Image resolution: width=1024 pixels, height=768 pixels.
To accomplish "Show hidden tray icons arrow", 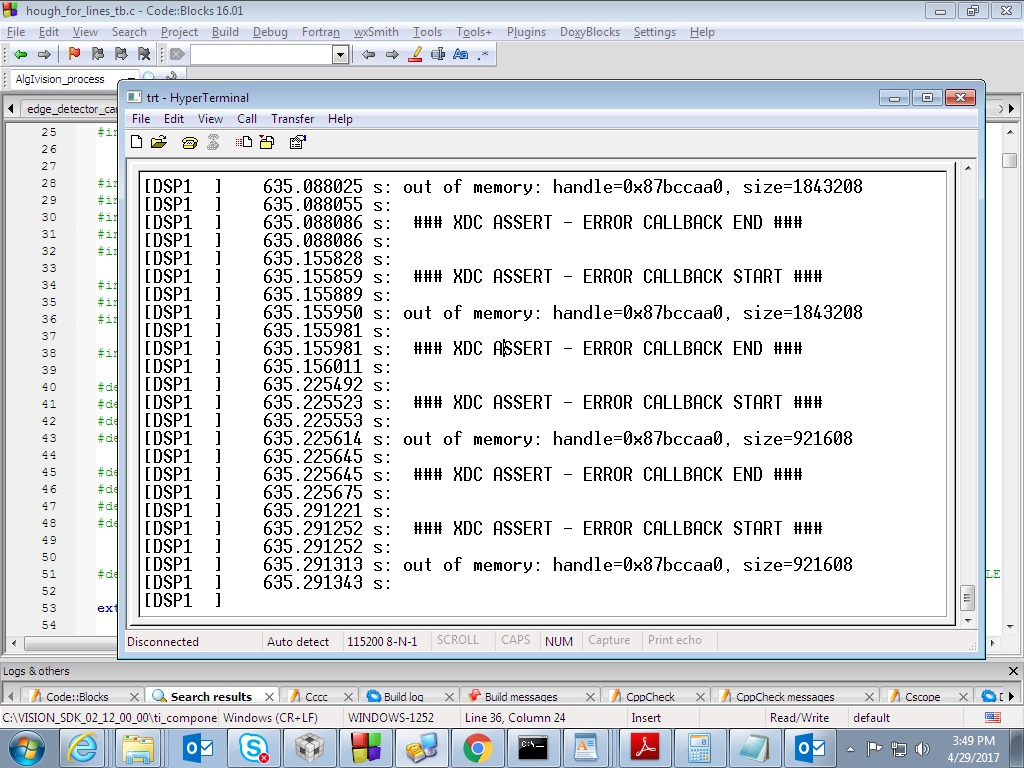I will 850,749.
